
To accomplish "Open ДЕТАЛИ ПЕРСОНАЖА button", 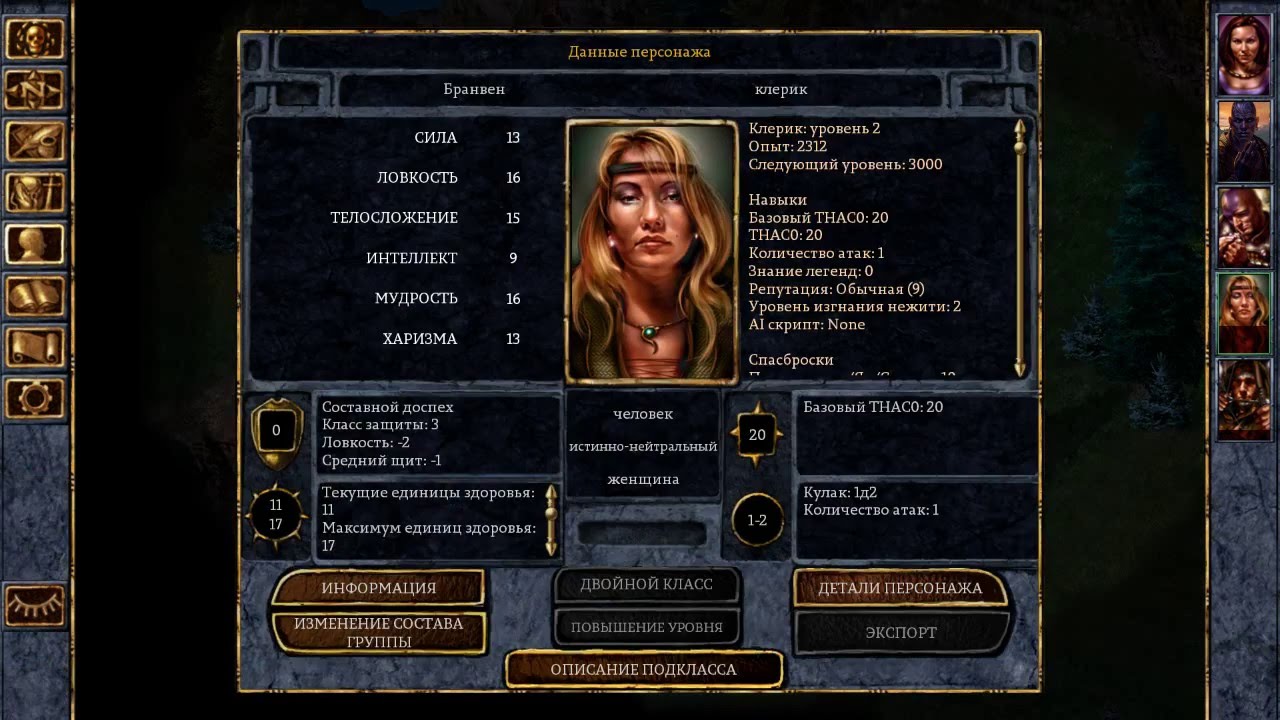I will click(900, 588).
